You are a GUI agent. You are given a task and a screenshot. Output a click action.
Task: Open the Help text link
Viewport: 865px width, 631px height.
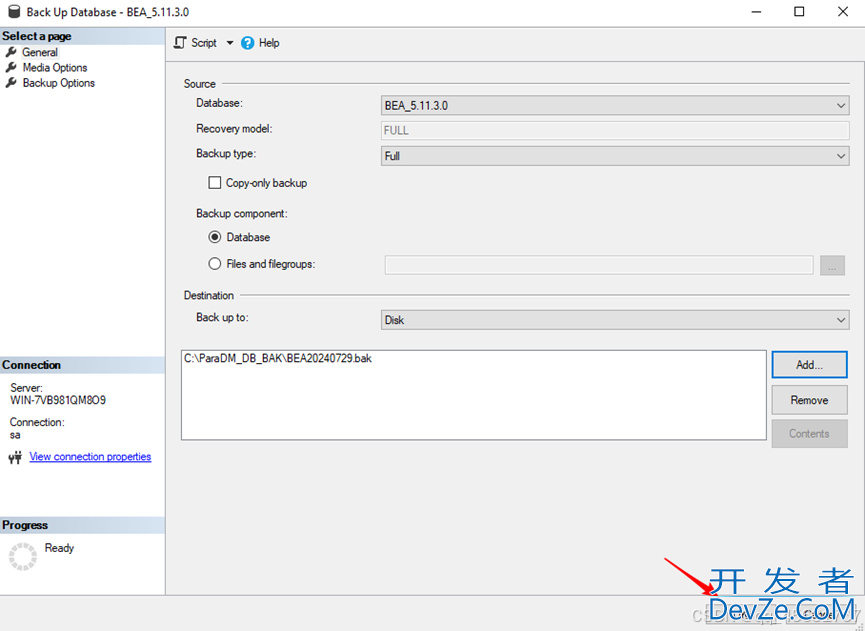[x=269, y=43]
